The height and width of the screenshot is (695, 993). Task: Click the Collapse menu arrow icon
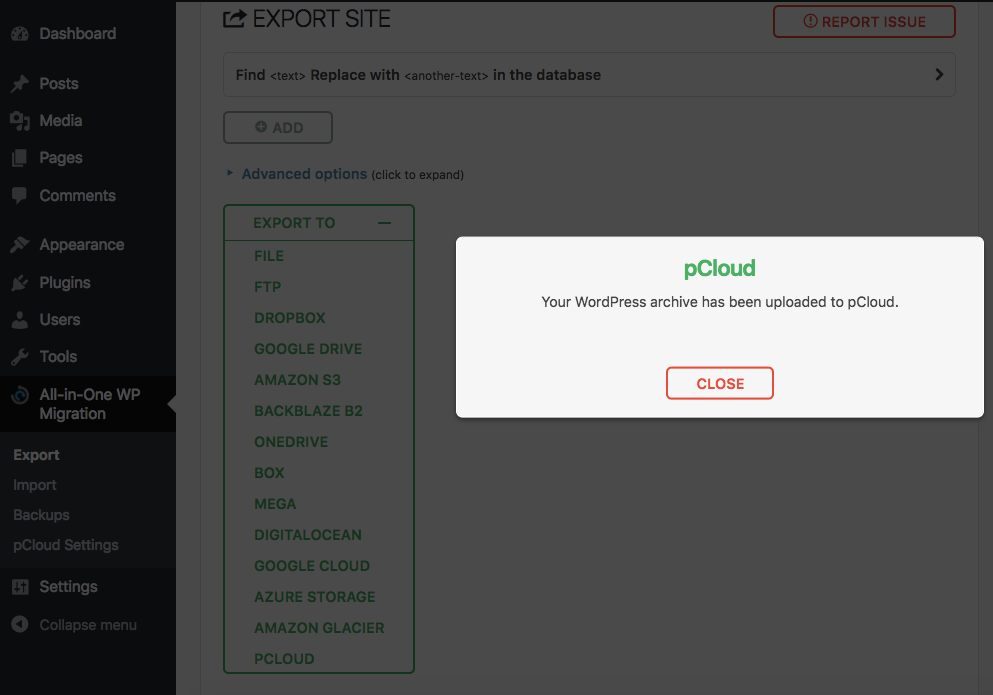click(x=20, y=625)
